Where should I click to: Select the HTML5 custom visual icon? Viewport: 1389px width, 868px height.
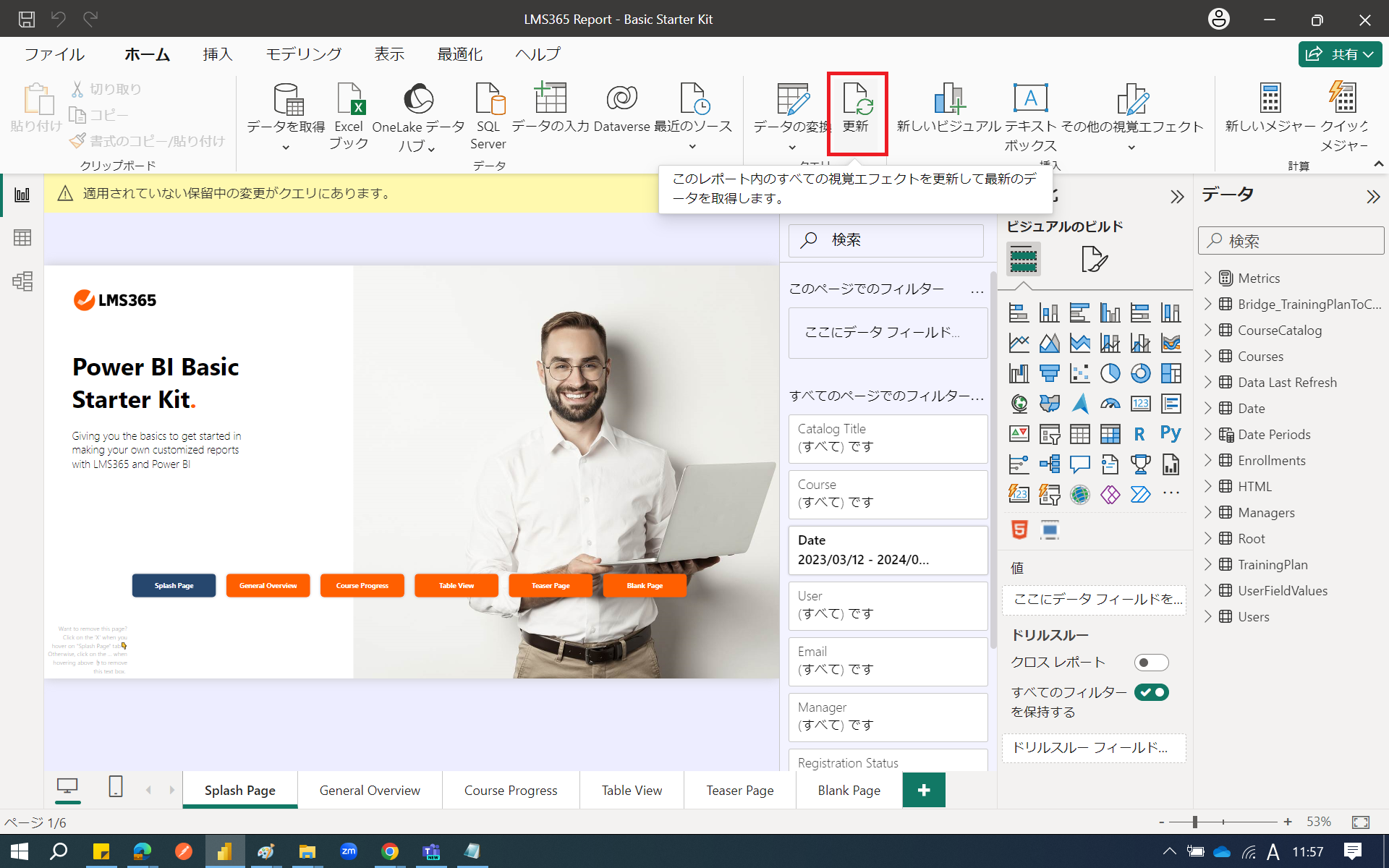click(1019, 530)
